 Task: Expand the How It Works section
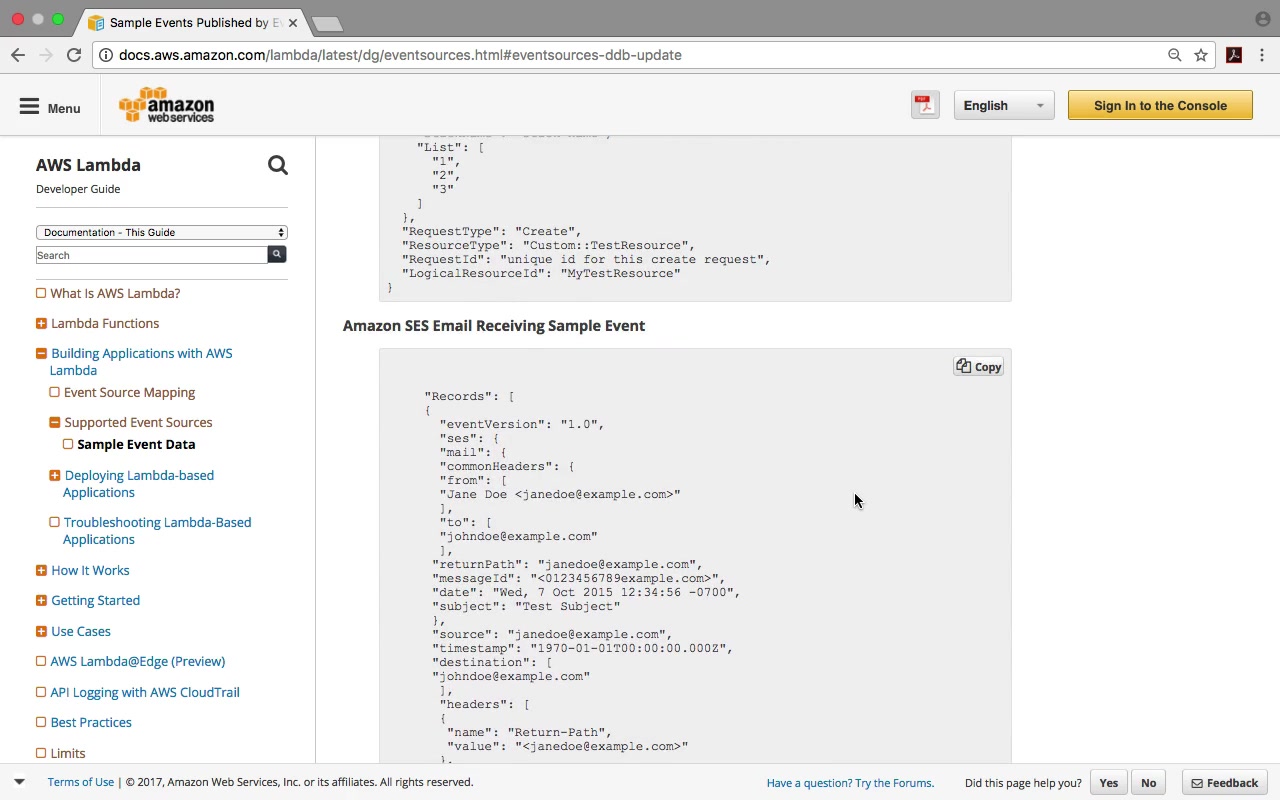[x=41, y=570]
